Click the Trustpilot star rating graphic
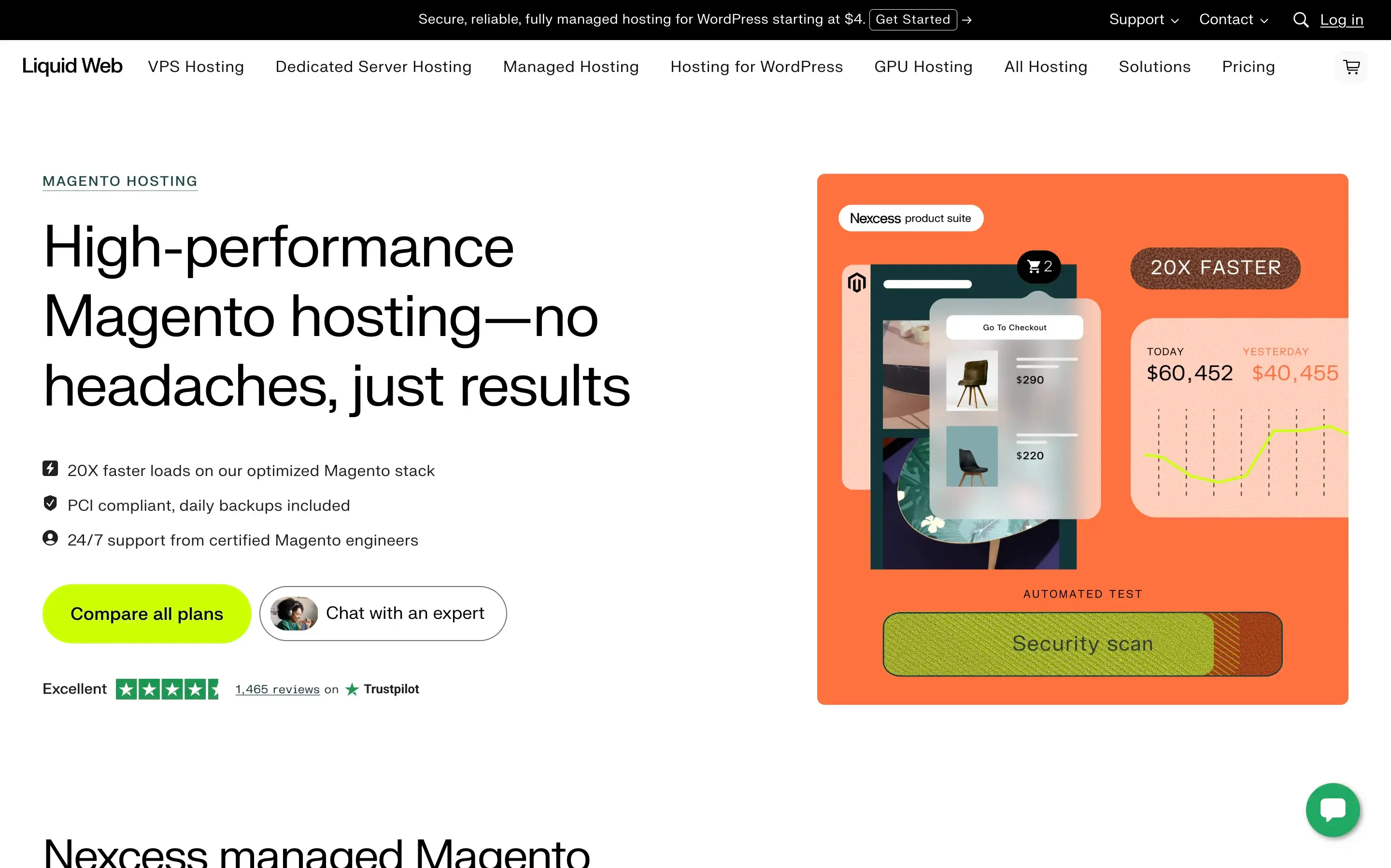The width and height of the screenshot is (1391, 868). click(167, 689)
